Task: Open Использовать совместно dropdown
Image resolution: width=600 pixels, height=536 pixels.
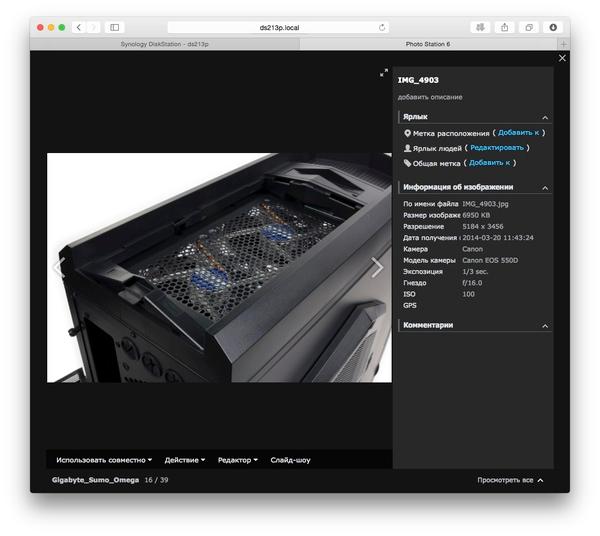Action: tap(104, 460)
